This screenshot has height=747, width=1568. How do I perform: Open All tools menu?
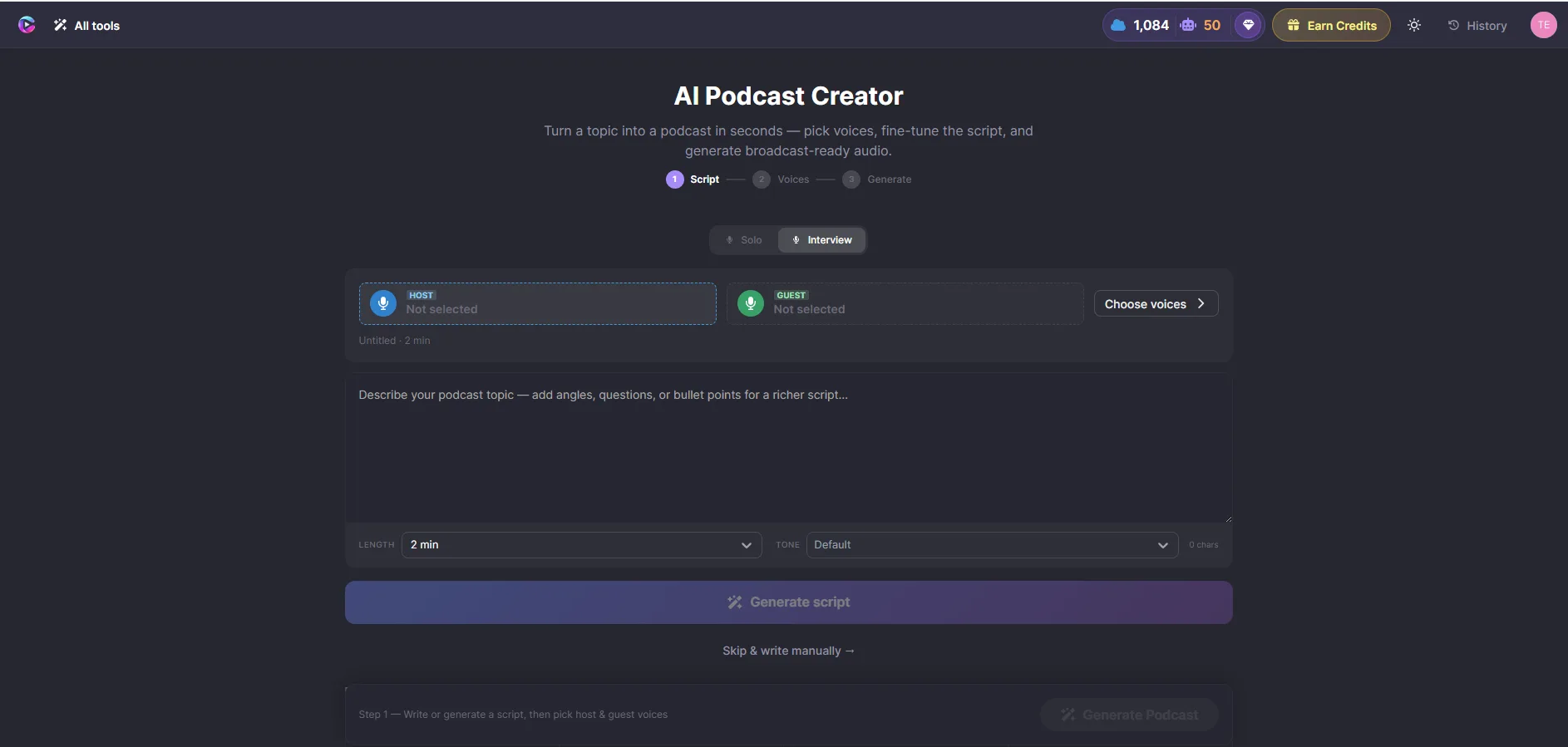pos(86,26)
